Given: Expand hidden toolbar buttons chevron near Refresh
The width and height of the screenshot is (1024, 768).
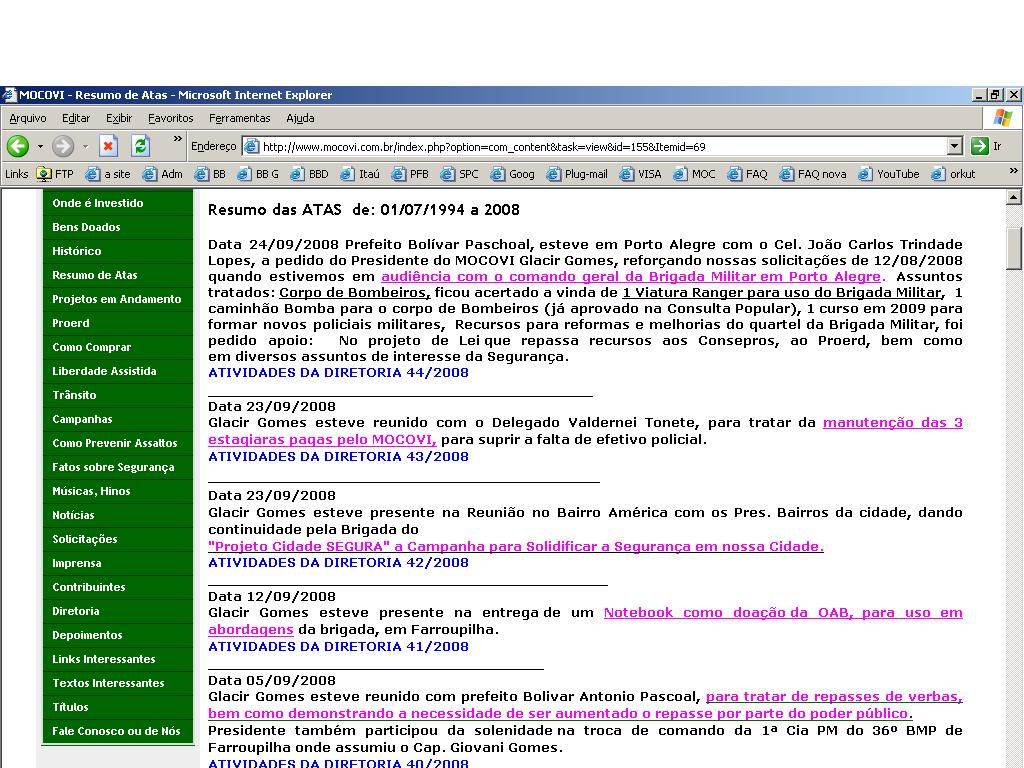Looking at the screenshot, I should [x=177, y=138].
